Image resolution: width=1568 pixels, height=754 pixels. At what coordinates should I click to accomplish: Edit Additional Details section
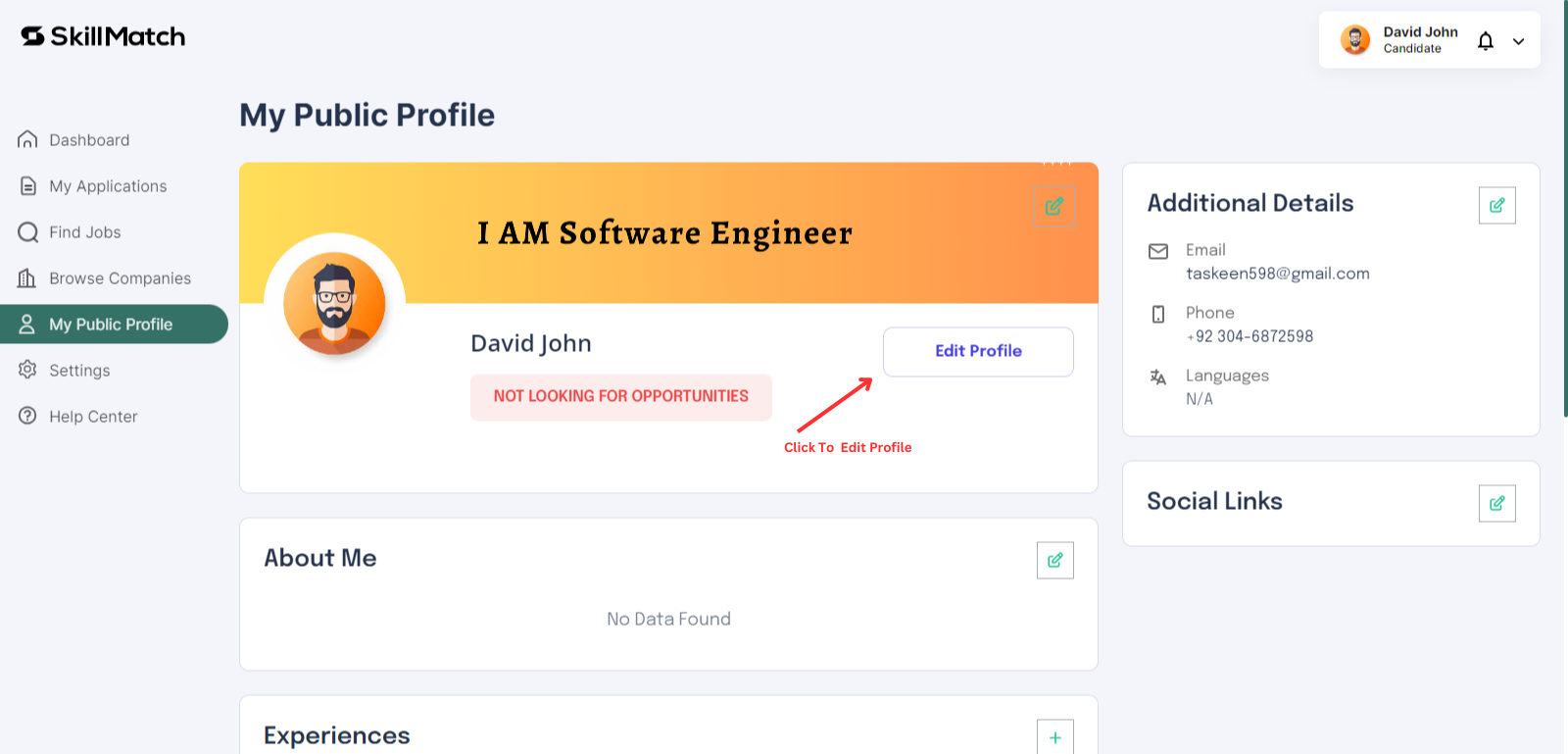point(1497,205)
